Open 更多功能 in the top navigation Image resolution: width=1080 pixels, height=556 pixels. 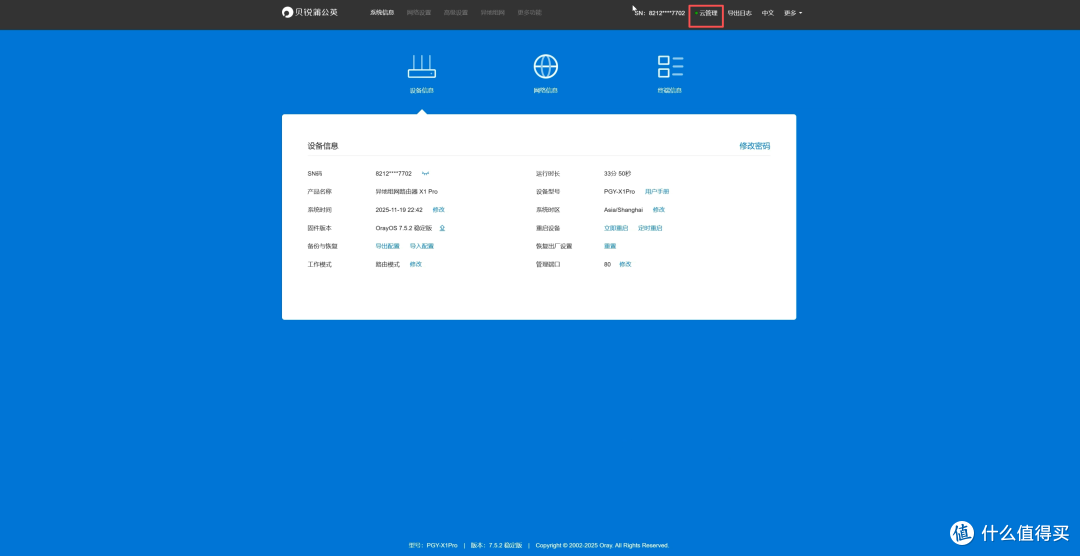pos(529,13)
